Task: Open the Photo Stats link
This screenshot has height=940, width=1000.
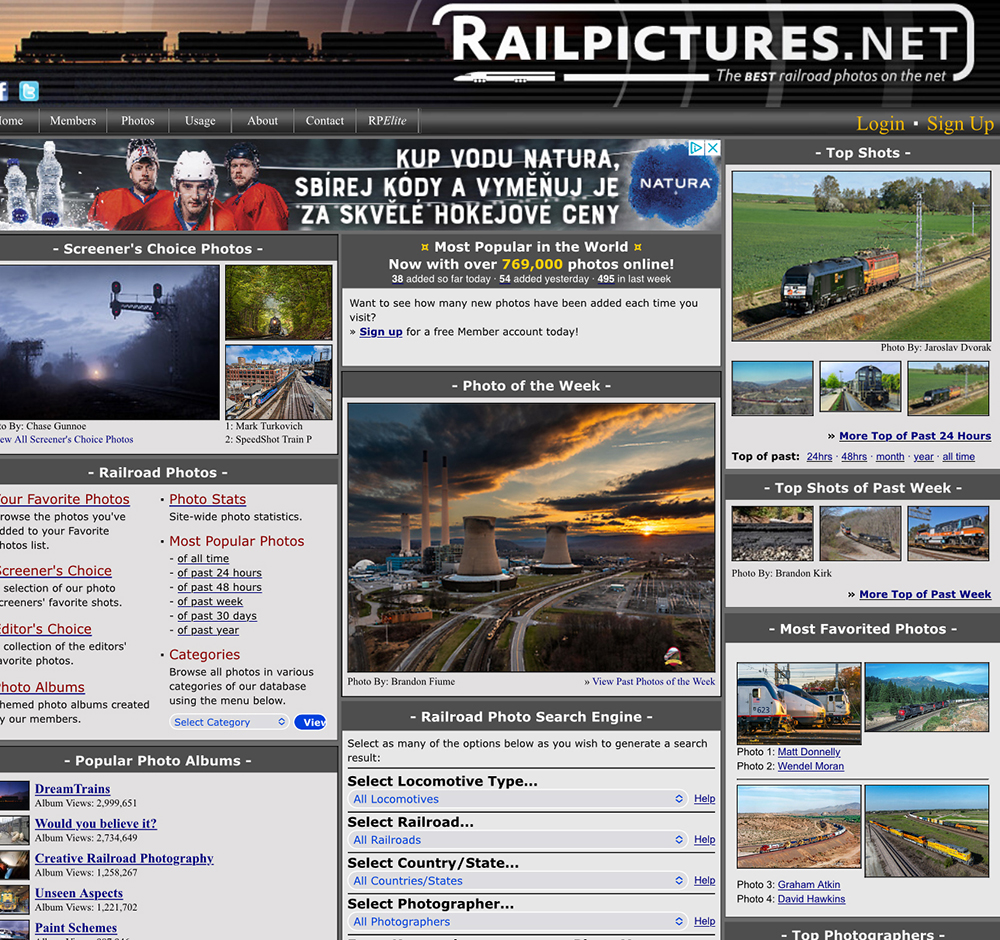Action: pyautogui.click(x=208, y=499)
